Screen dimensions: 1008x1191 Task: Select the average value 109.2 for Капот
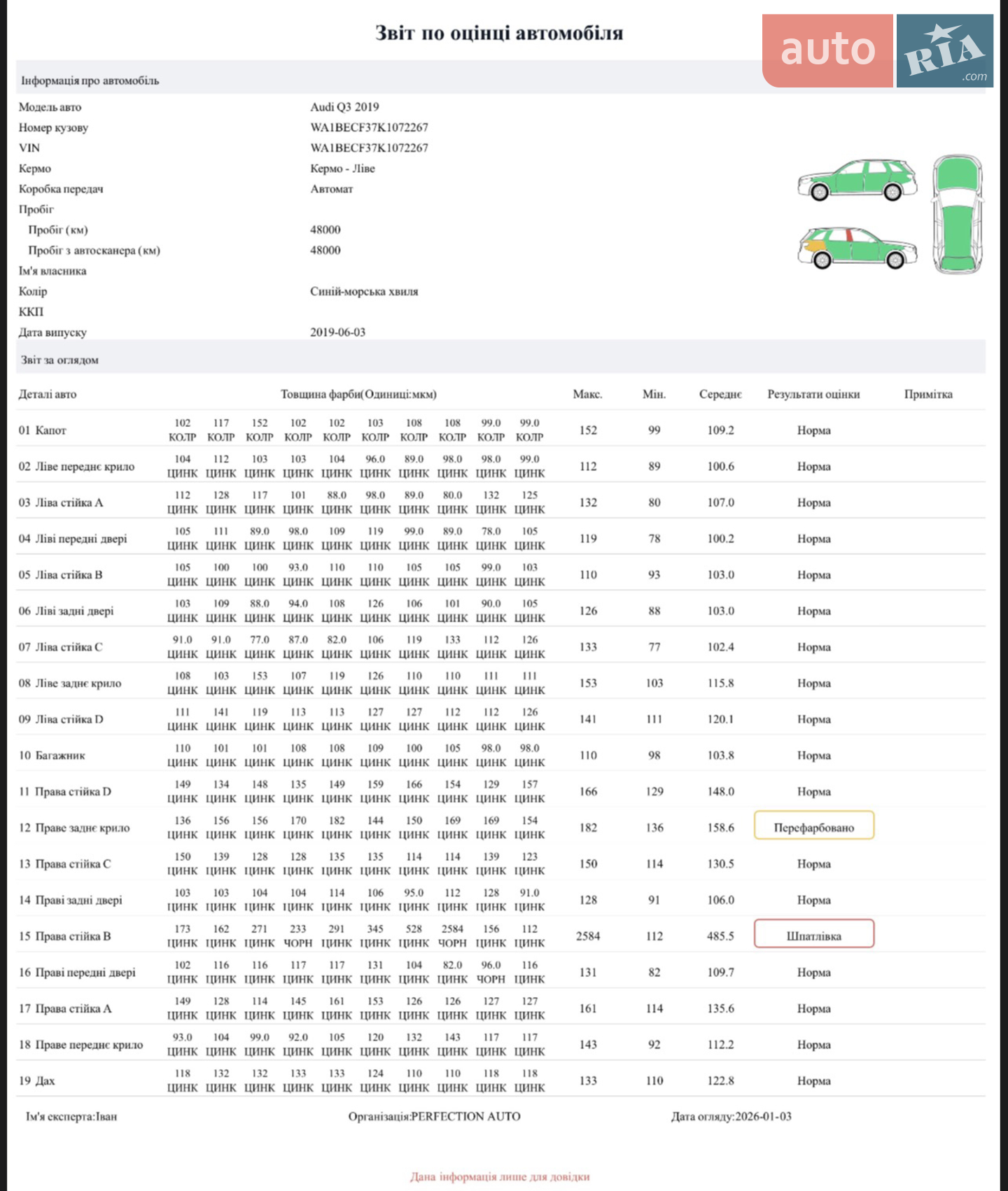click(x=720, y=430)
